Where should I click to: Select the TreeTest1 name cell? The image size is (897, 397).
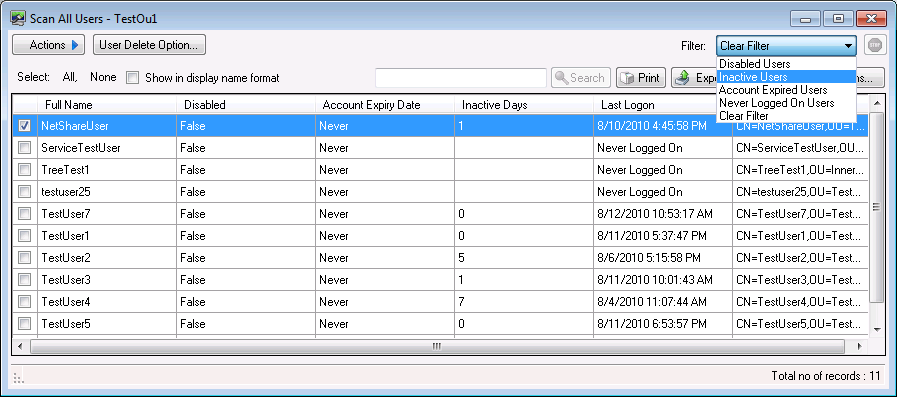pyautogui.click(x=107, y=170)
